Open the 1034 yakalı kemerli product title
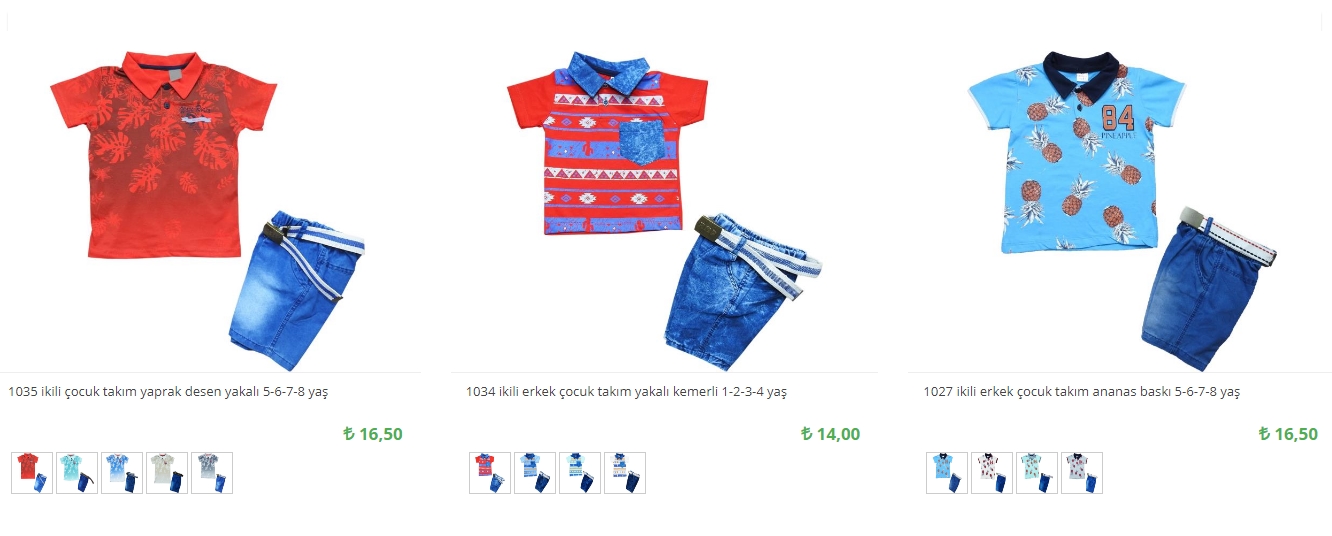Viewport: 1332px width, 536px height. (x=626, y=392)
